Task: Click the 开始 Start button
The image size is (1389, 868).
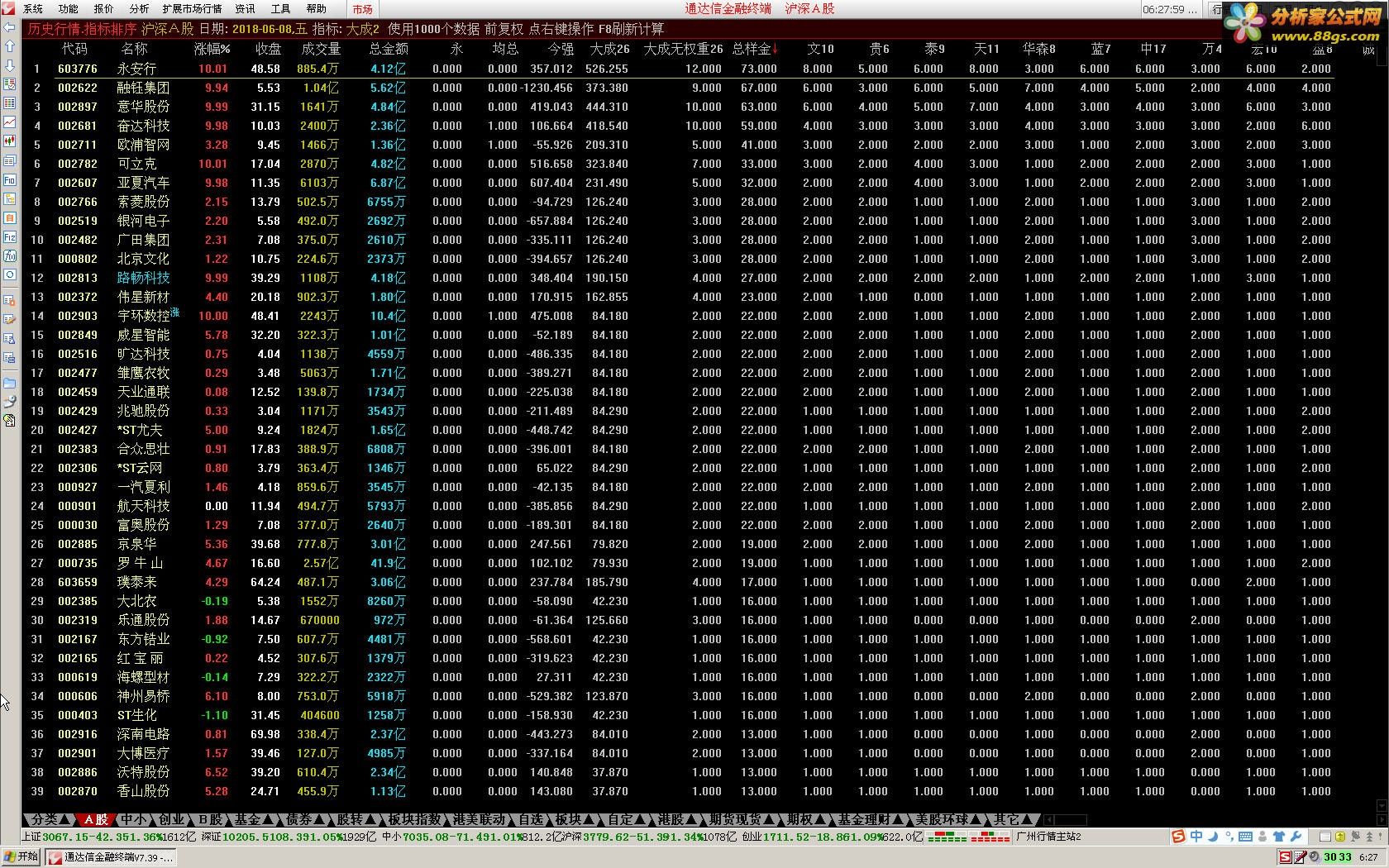Action: [21, 856]
